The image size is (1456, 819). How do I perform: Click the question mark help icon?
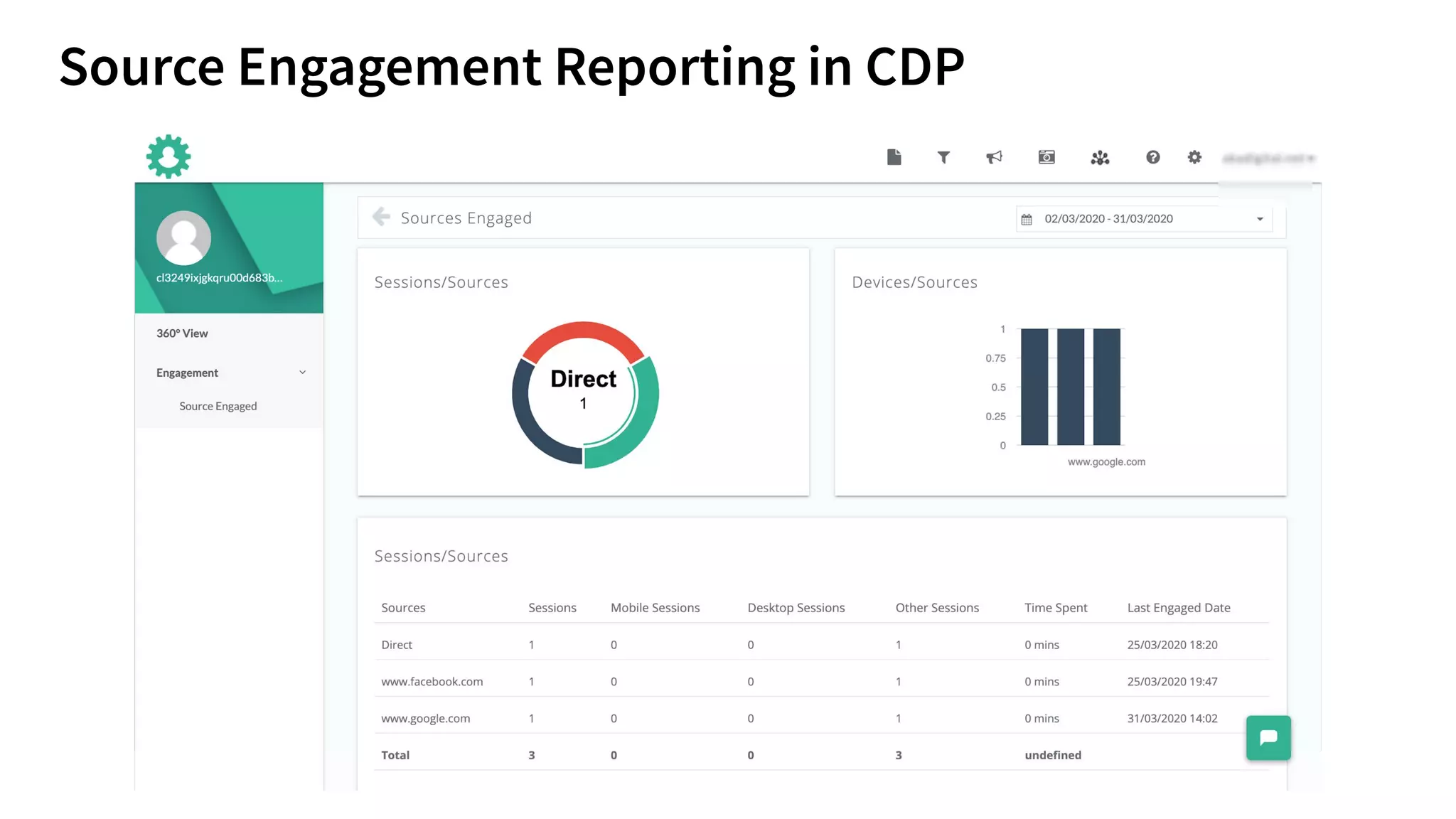[x=1152, y=157]
